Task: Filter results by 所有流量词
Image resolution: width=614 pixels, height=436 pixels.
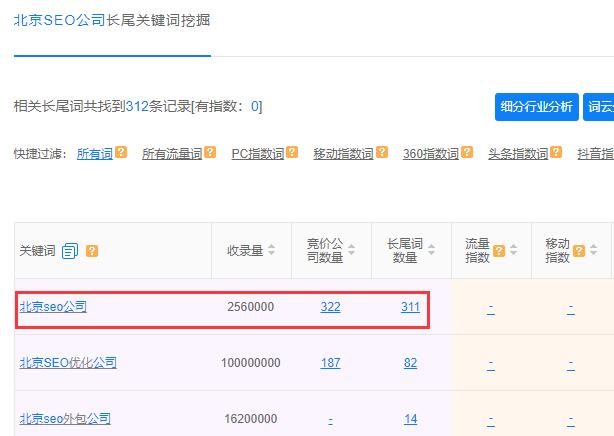Action: pos(172,154)
